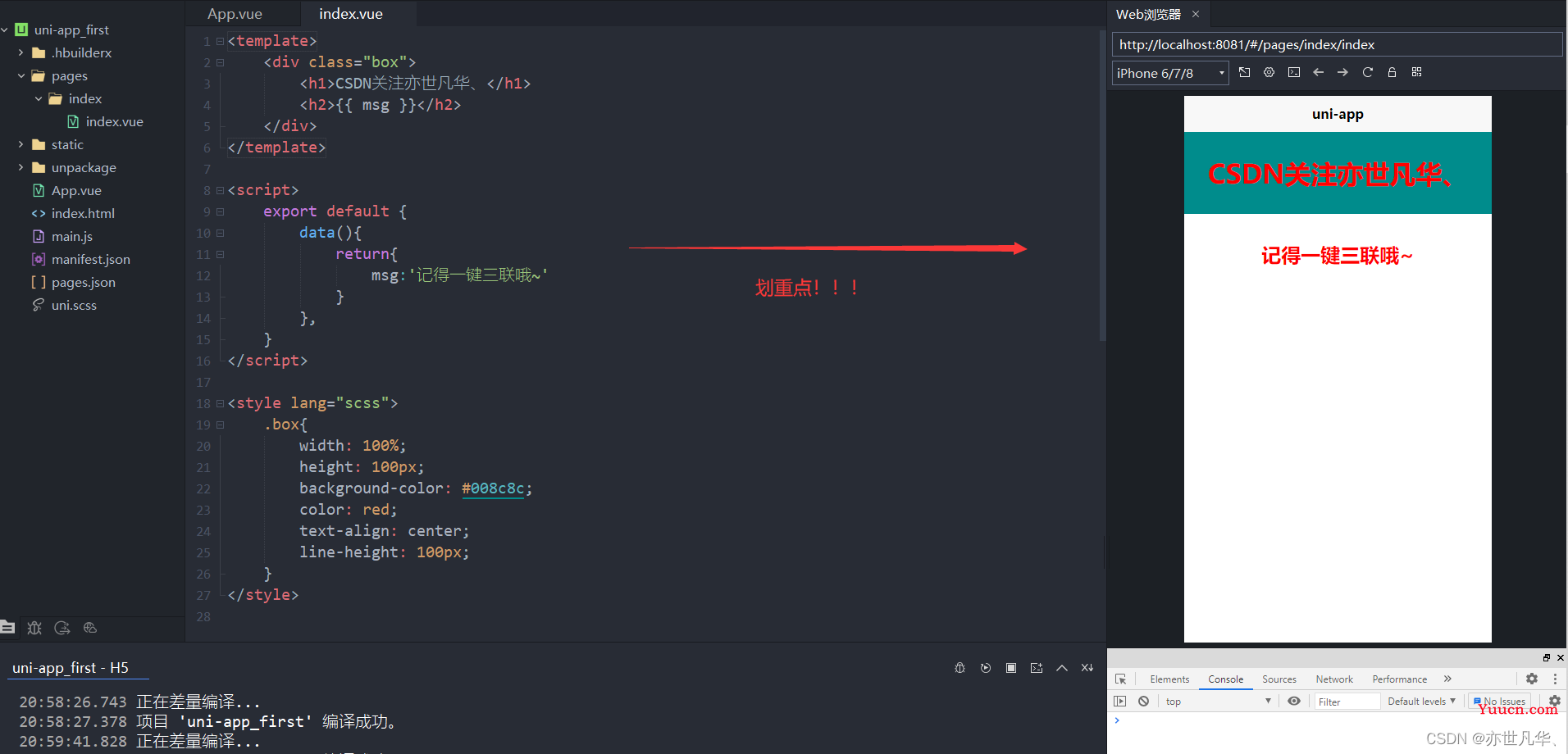The height and width of the screenshot is (754, 1568).
Task: Switch to the Console tab in DevTools
Action: pyautogui.click(x=1225, y=679)
